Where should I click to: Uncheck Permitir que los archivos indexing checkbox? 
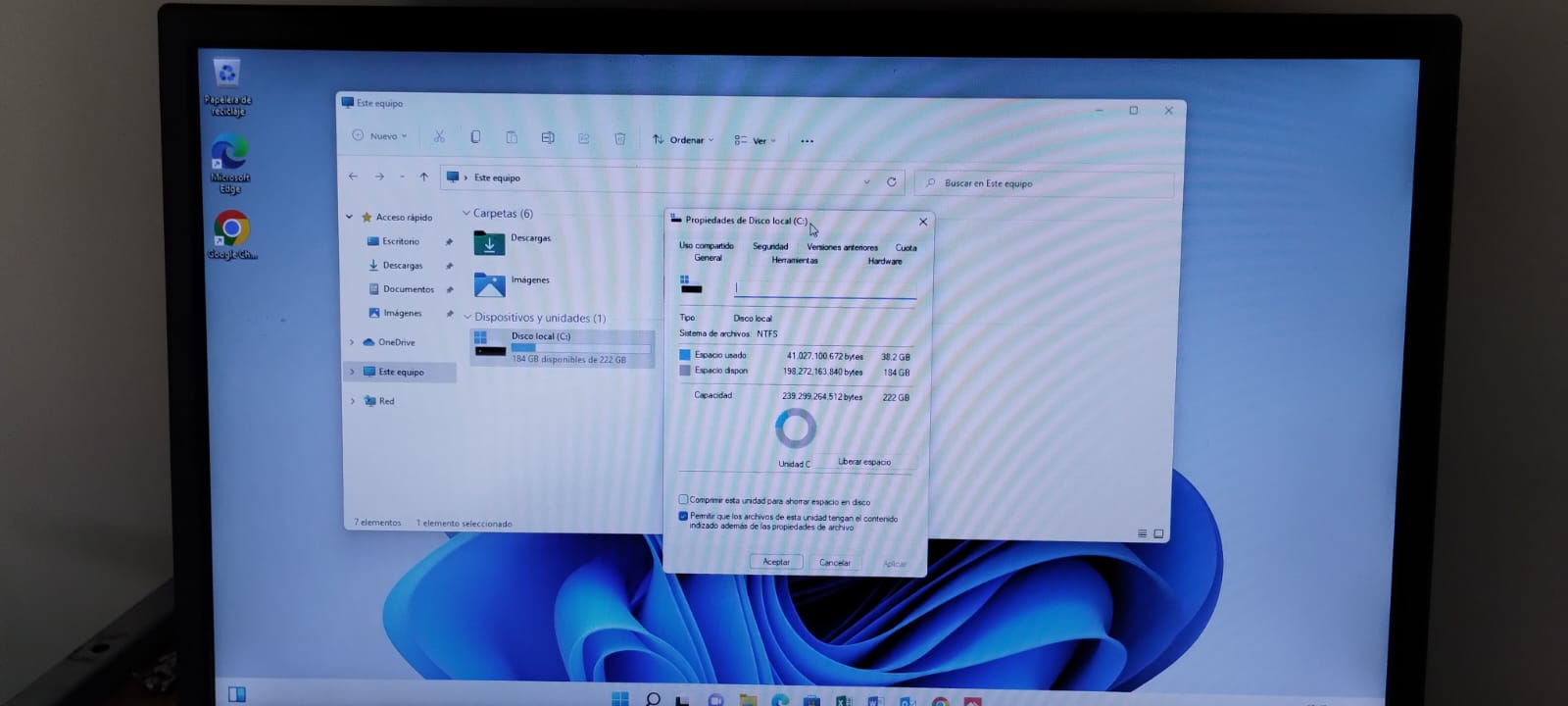click(683, 516)
